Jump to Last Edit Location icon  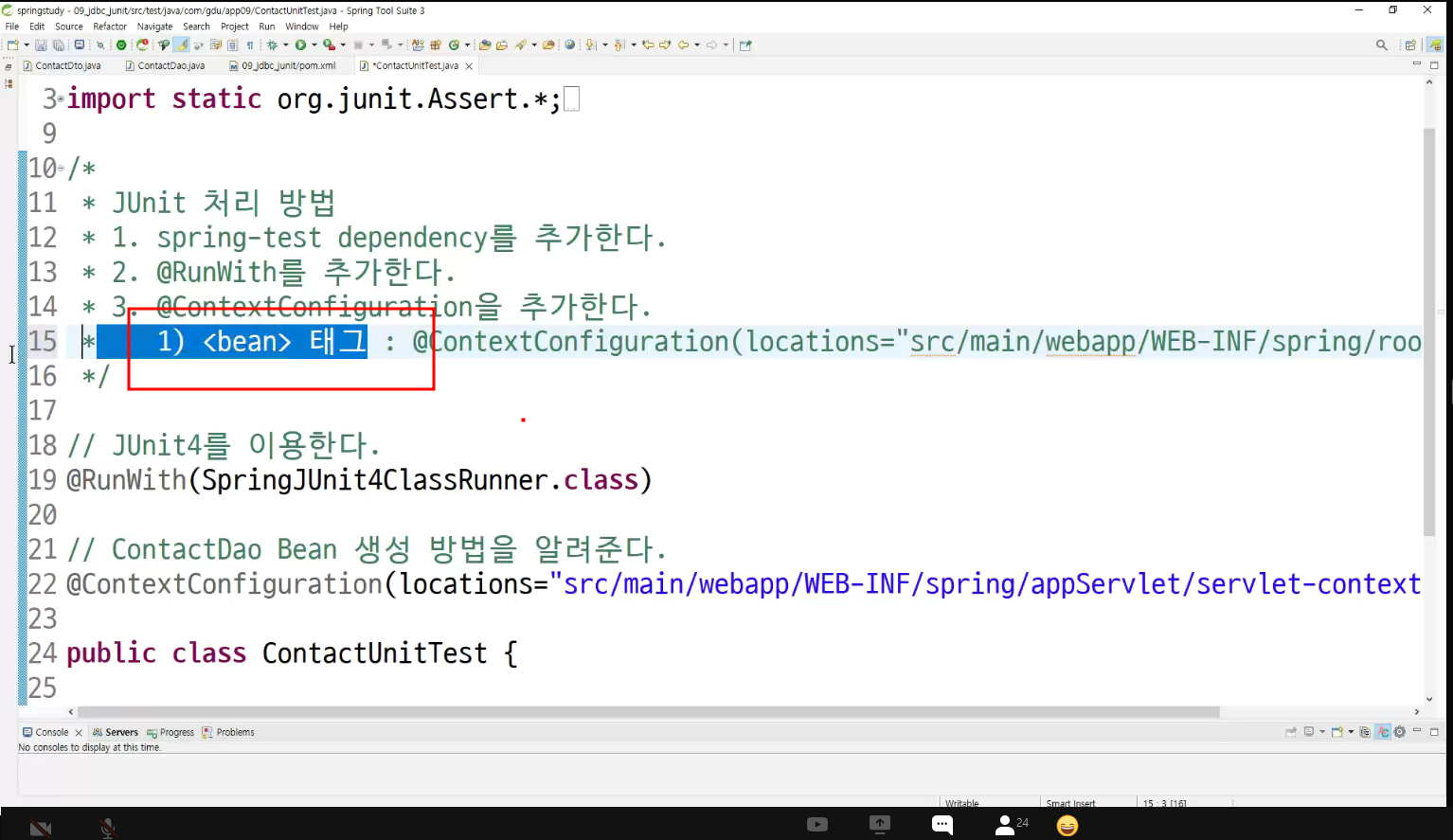649,45
